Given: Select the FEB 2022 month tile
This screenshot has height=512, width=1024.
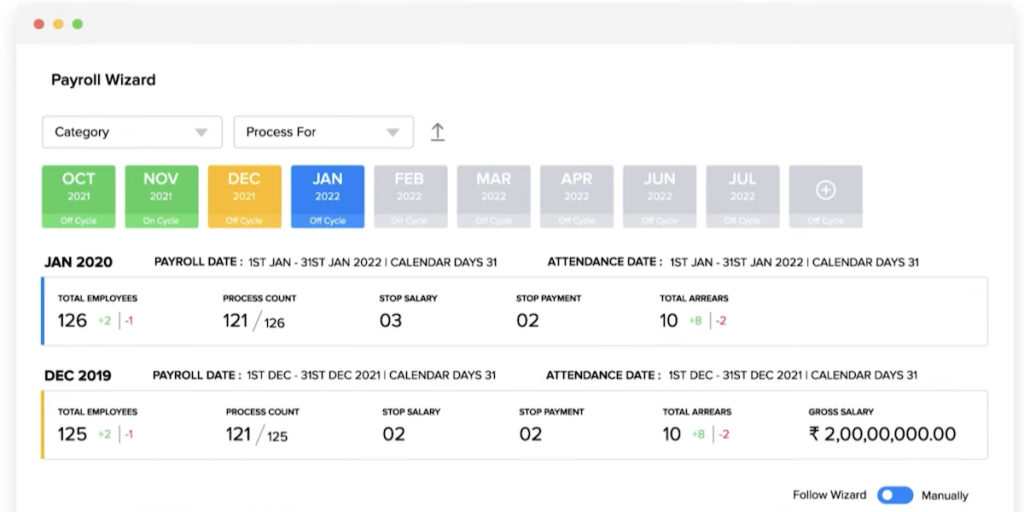Looking at the screenshot, I should point(410,196).
